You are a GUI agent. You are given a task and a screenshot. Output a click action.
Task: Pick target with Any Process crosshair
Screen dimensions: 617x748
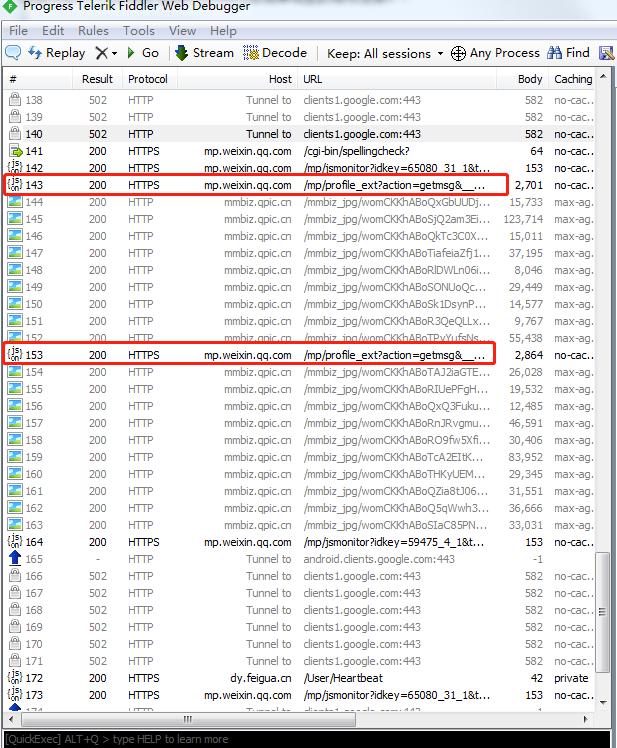[495, 53]
